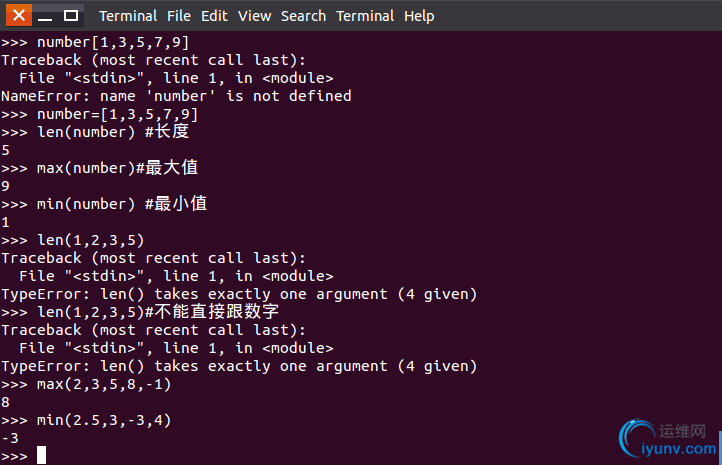
Task: Click the len(number) command line
Action: click(x=95, y=132)
